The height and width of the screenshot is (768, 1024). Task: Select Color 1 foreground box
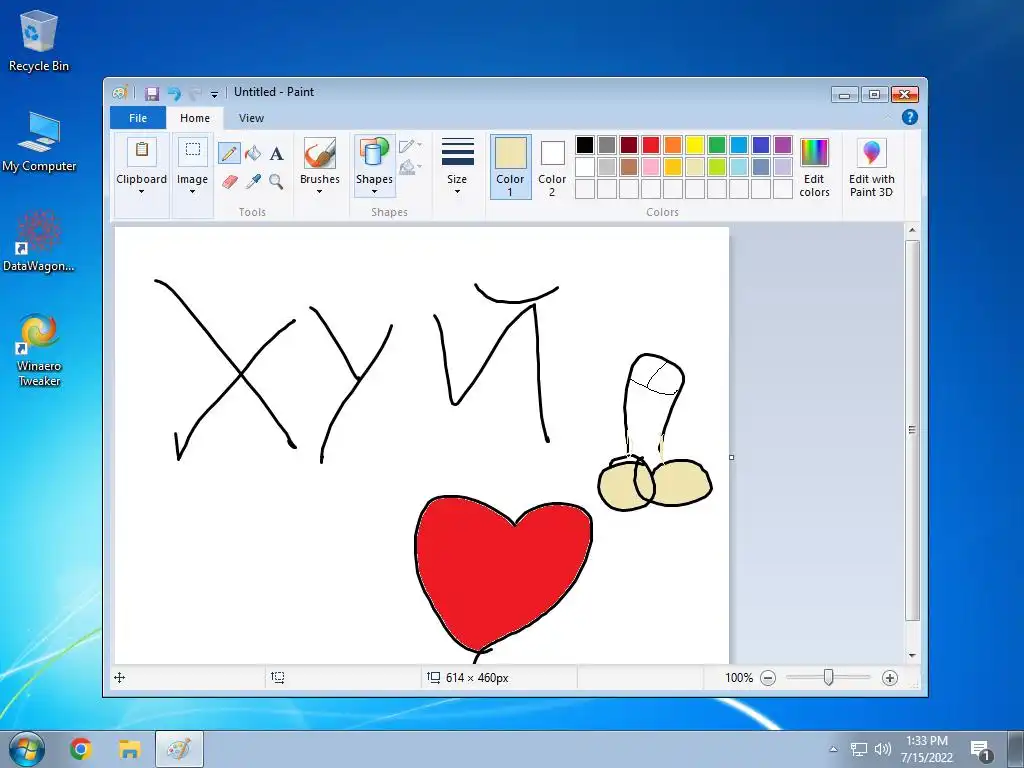click(510, 167)
